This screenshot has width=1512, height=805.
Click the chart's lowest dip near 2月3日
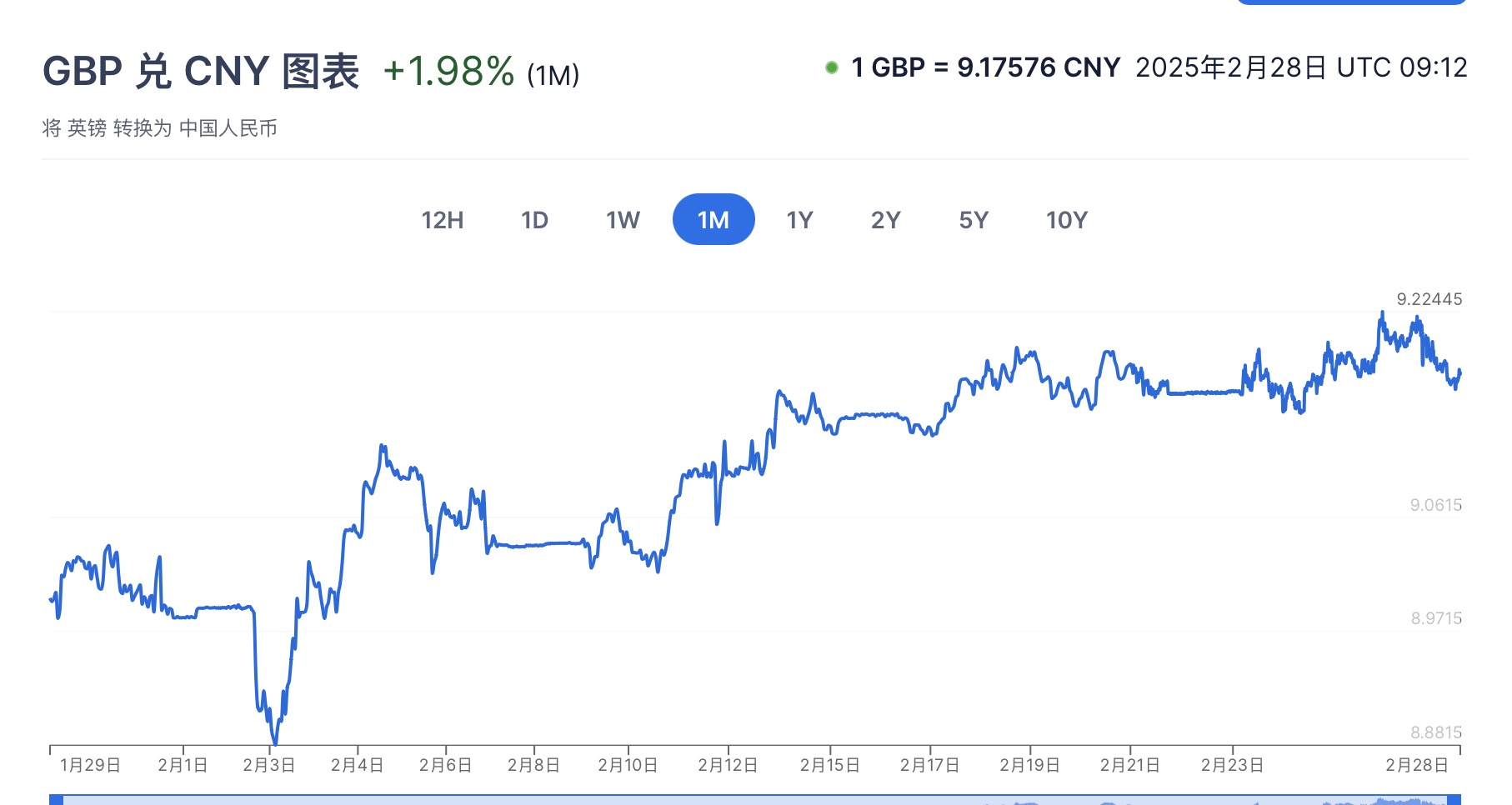[x=274, y=742]
